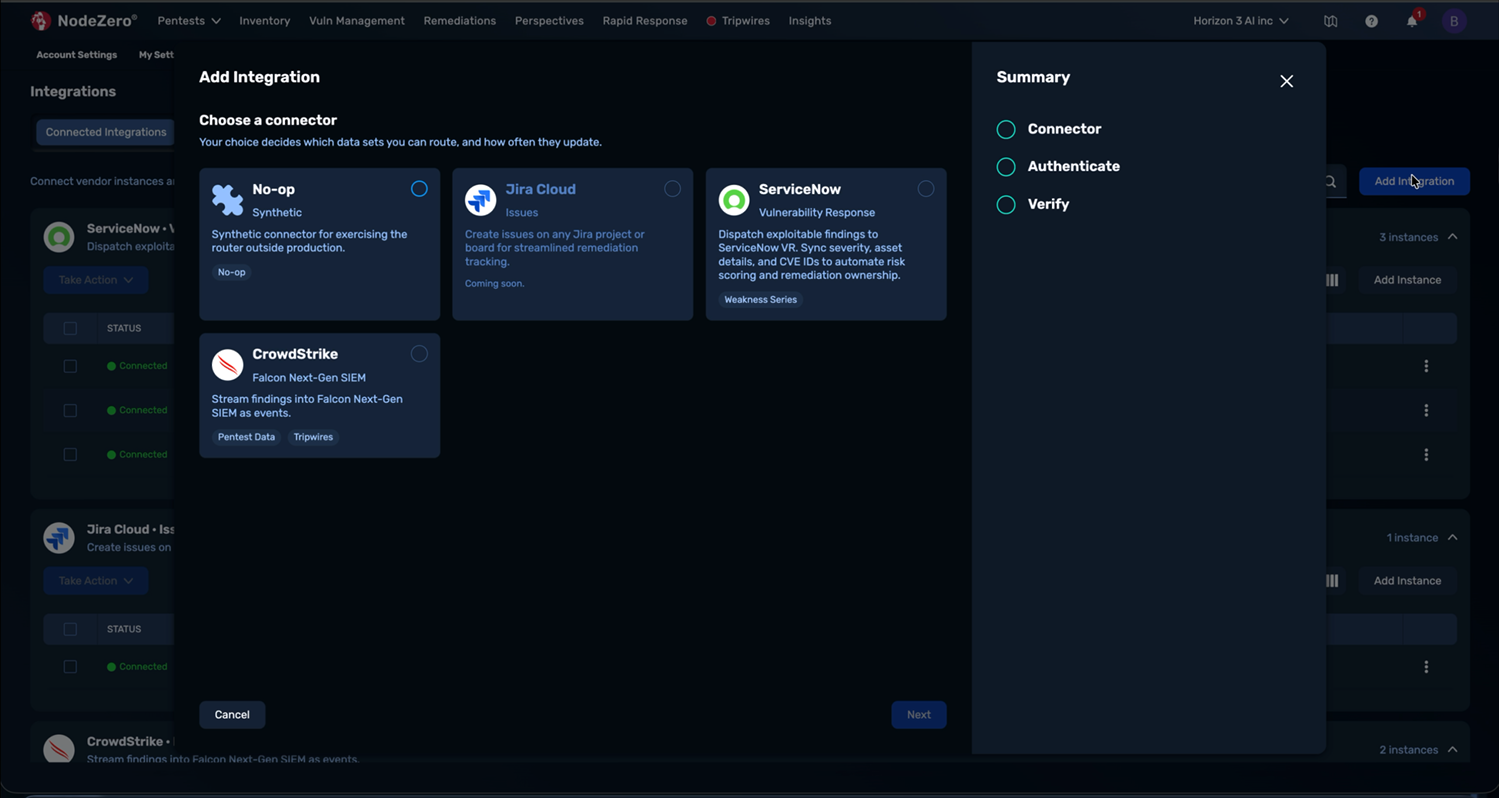The height and width of the screenshot is (798, 1499).
Task: Click Add Instance in ServiceNow section
Action: pos(1407,280)
